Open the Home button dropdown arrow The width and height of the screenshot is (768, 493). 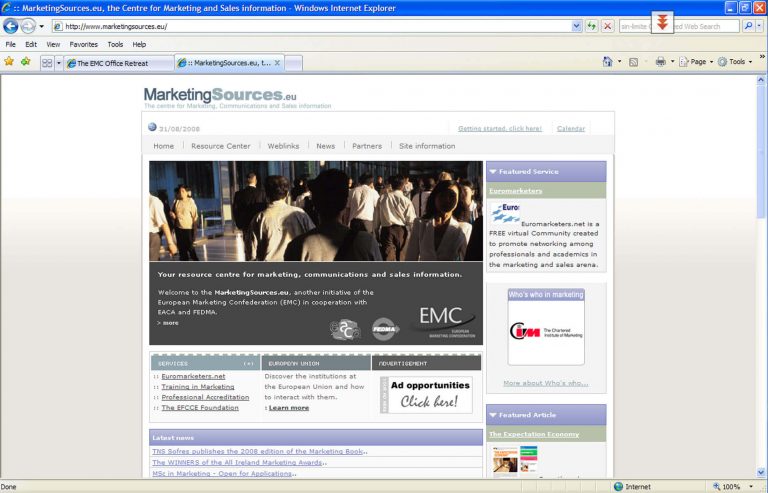(x=620, y=62)
